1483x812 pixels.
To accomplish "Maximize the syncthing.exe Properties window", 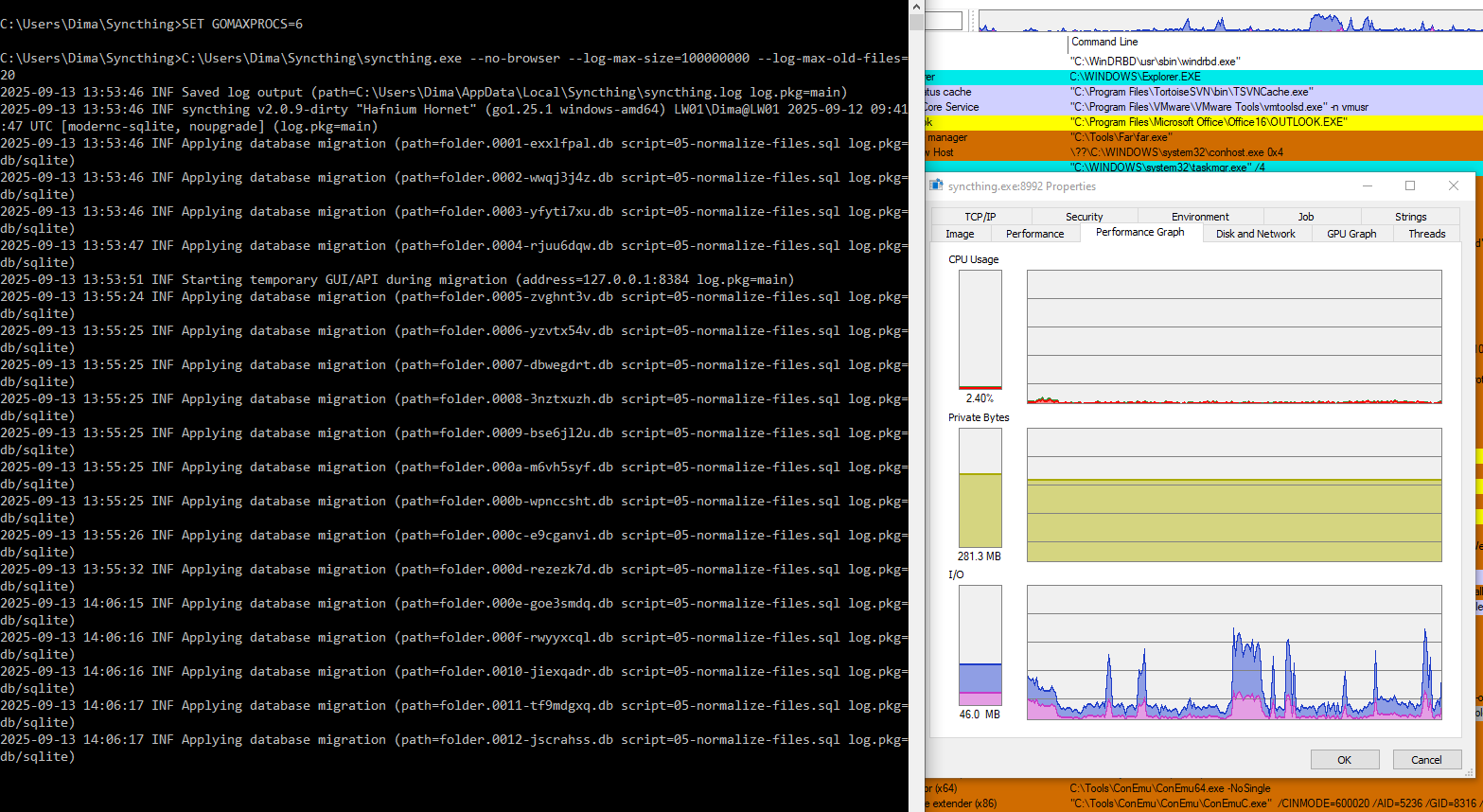I will (x=1409, y=186).
